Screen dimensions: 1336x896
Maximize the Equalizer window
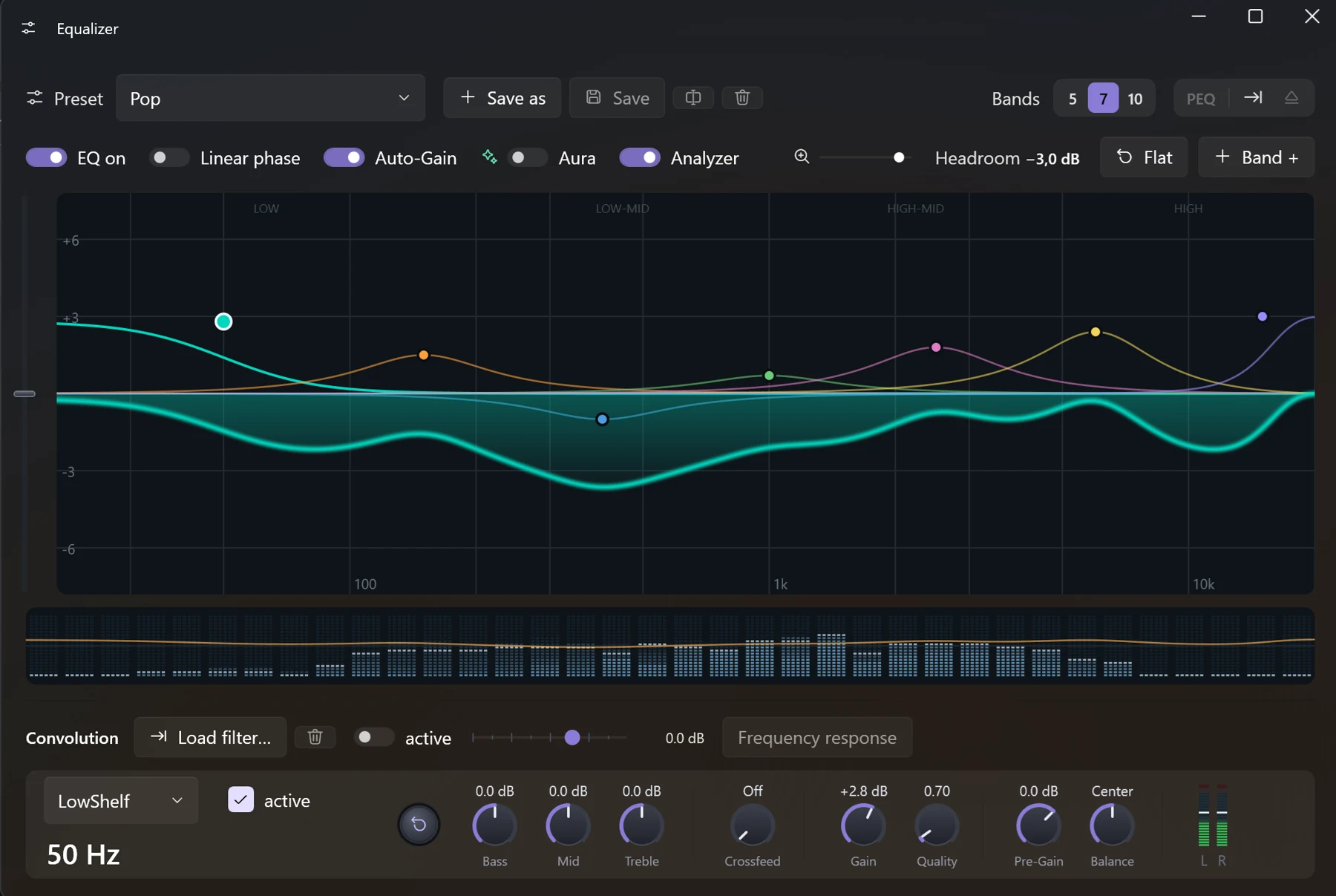(1255, 16)
